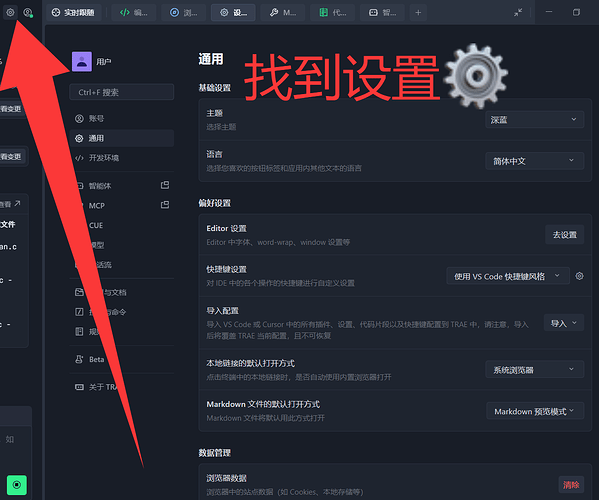Open settings via the top-left gear icon

point(10,12)
